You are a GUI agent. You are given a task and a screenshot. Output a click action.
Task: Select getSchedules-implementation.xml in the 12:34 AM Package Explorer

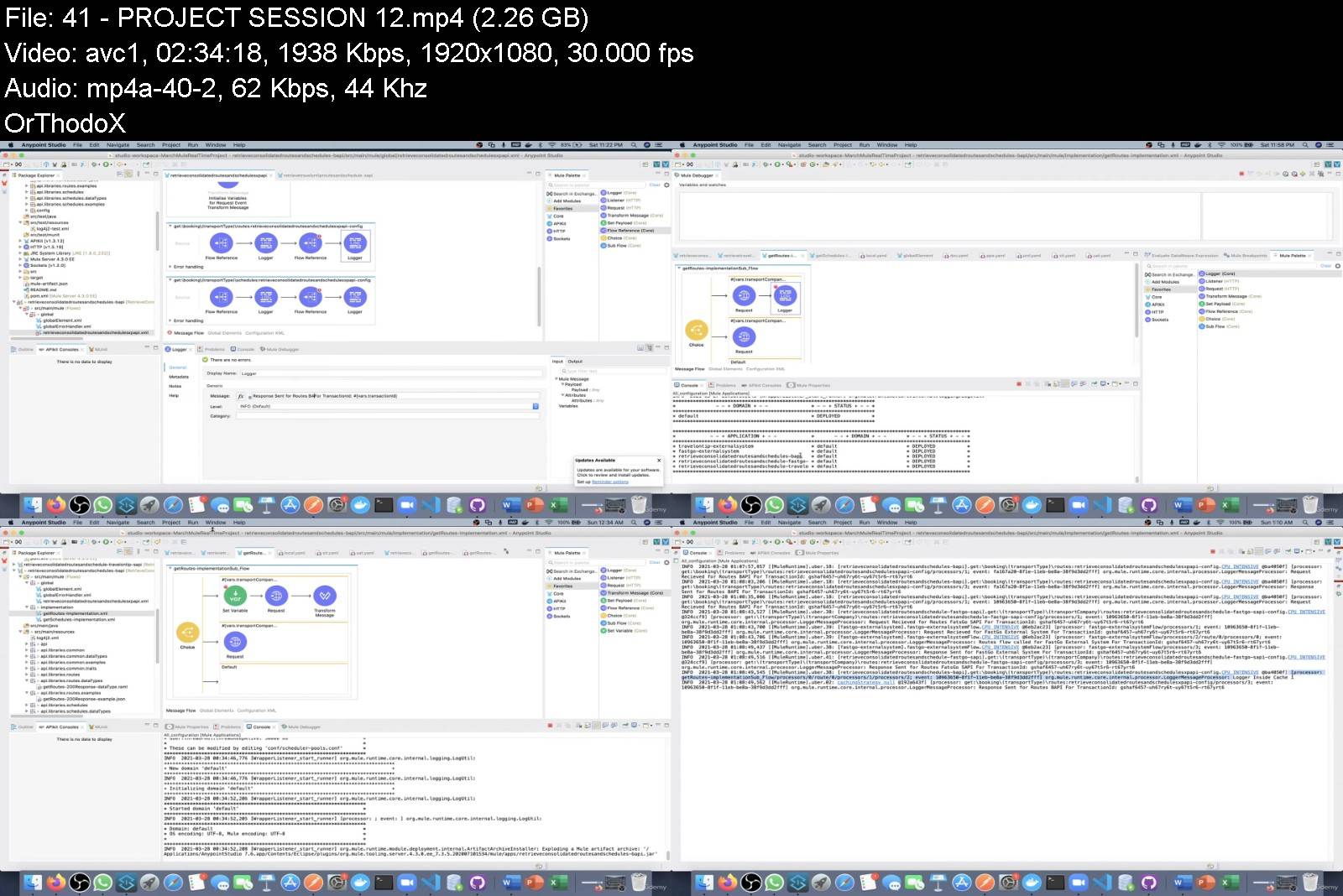(77, 619)
